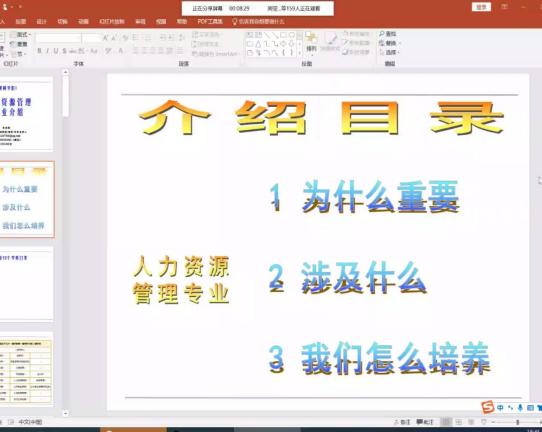Select the first slide thumbnail in panel

[x=26, y=114]
